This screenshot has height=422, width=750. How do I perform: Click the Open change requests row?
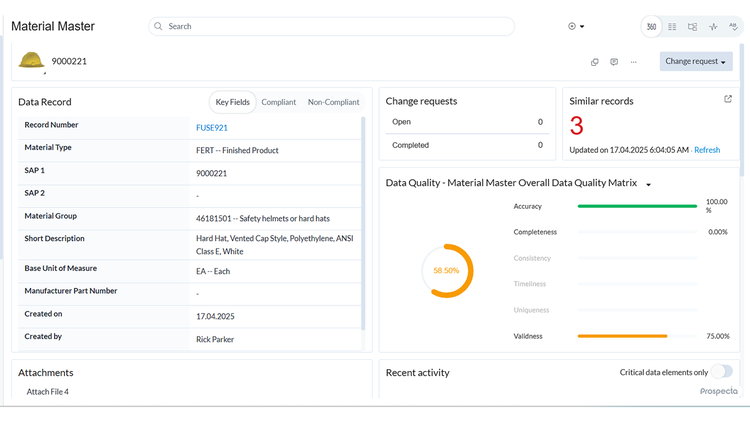(467, 122)
